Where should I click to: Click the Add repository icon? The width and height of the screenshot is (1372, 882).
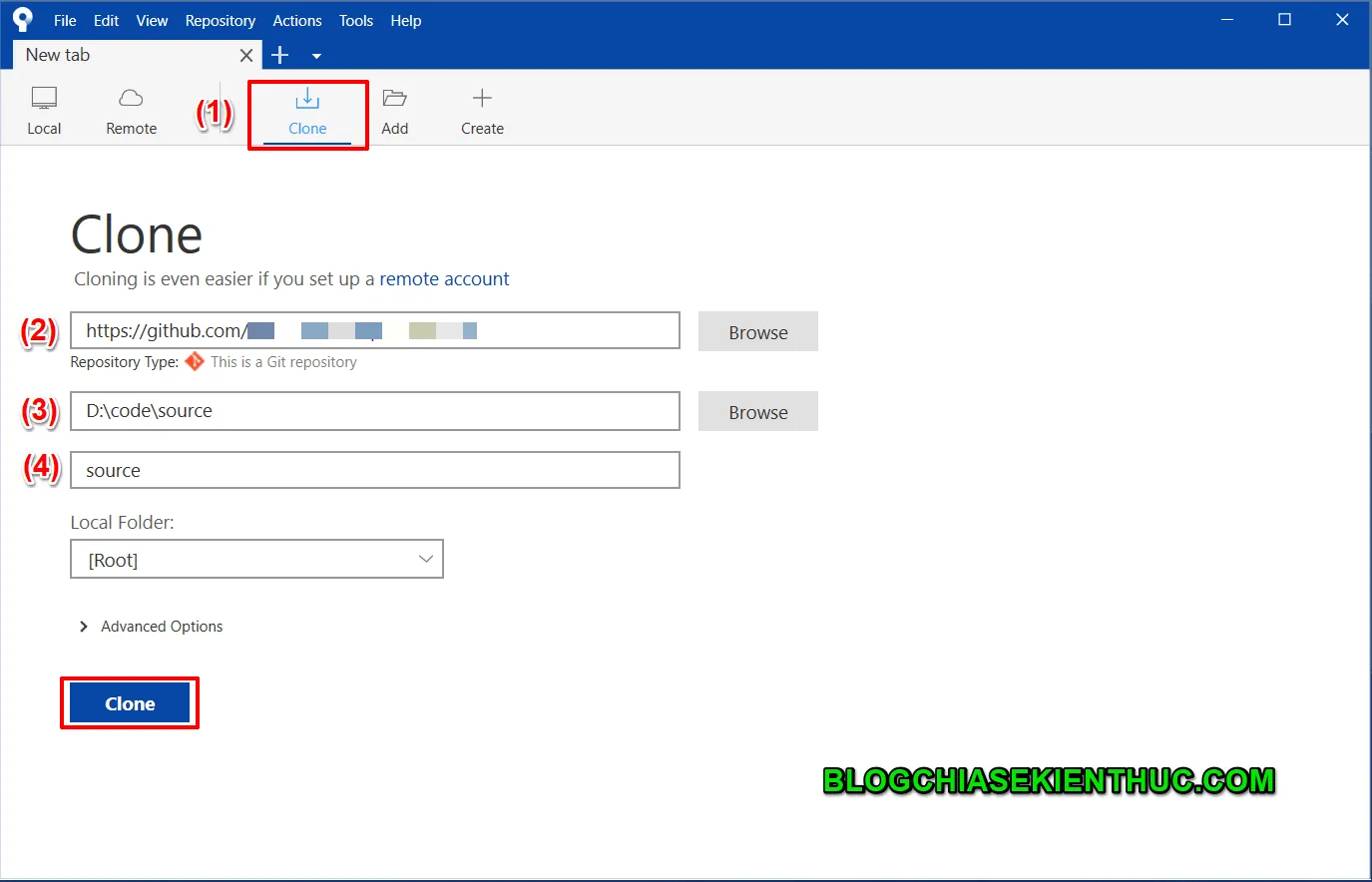pos(395,108)
